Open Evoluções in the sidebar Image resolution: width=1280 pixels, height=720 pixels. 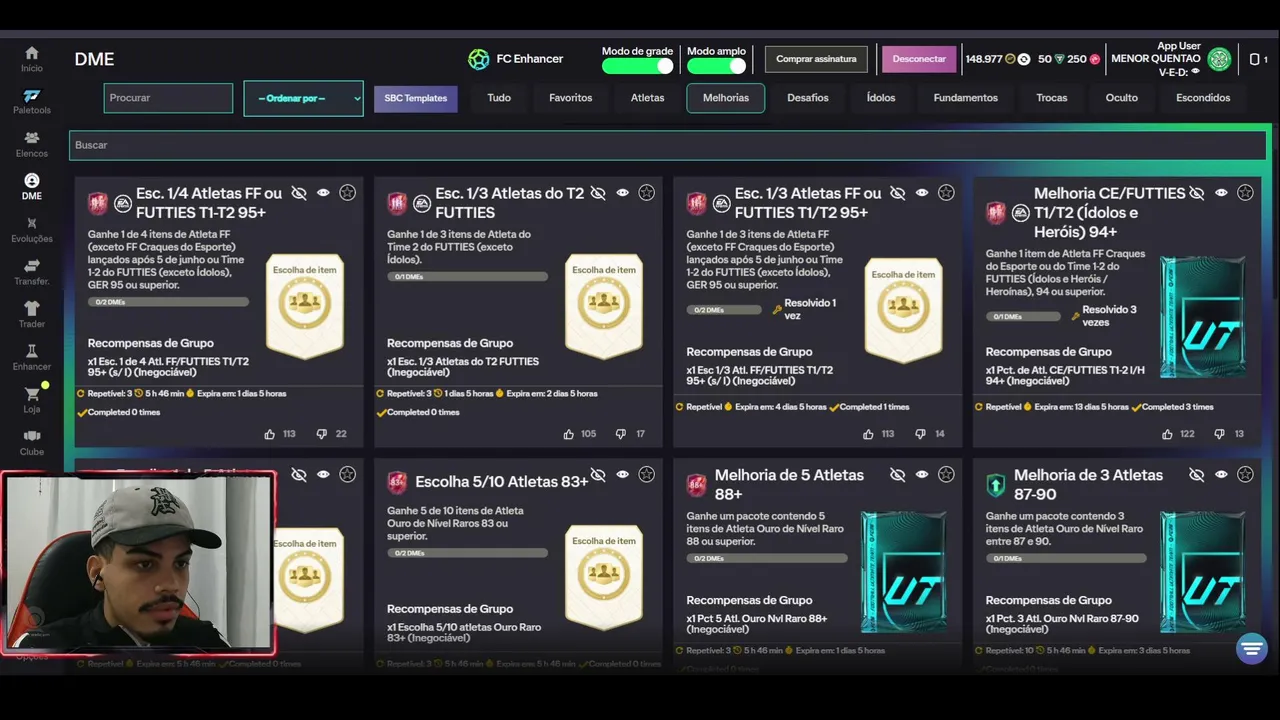32,230
